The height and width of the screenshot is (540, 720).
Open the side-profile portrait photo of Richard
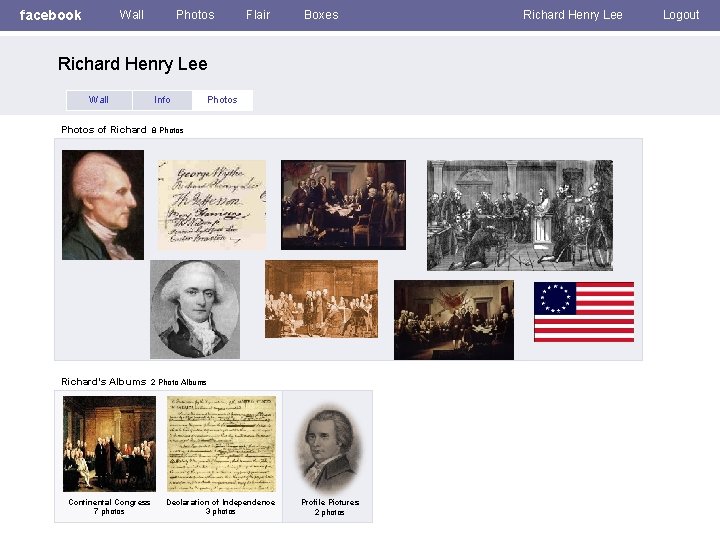point(103,205)
